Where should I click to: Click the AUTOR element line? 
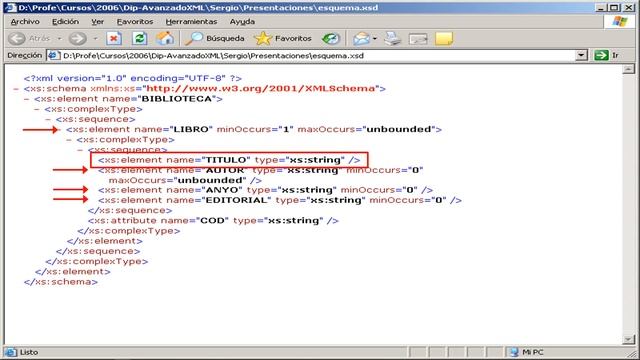click(260, 175)
